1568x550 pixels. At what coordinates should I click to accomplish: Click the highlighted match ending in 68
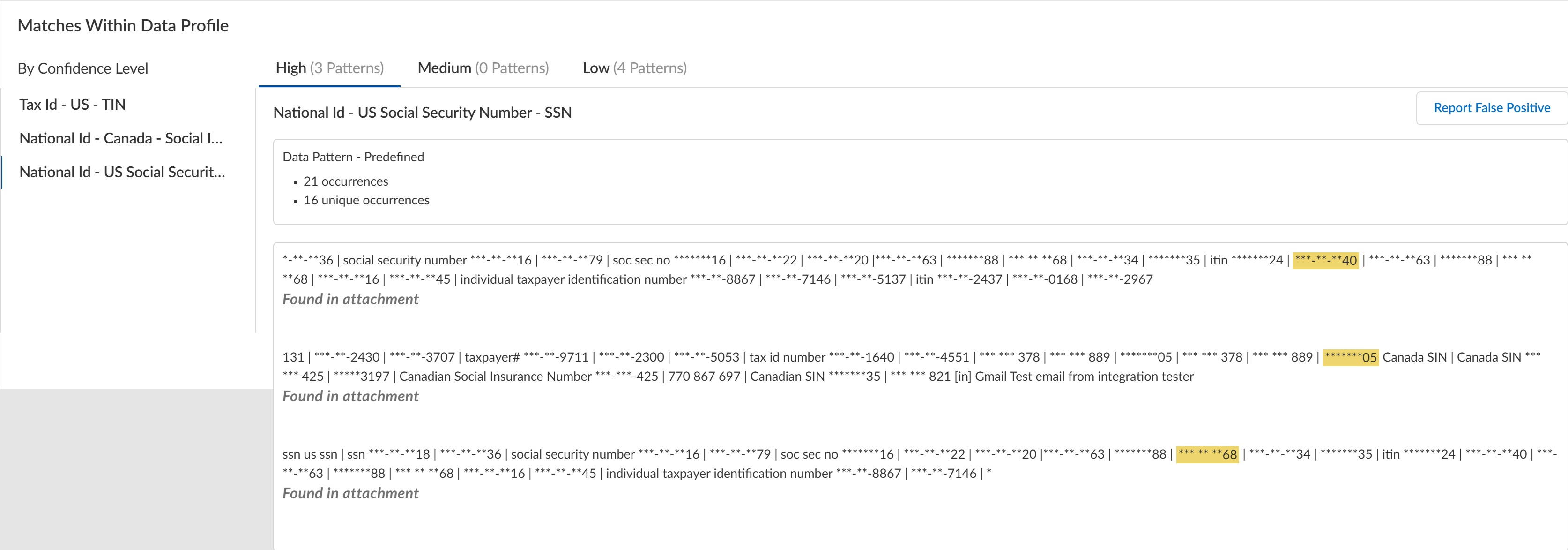click(x=1207, y=454)
